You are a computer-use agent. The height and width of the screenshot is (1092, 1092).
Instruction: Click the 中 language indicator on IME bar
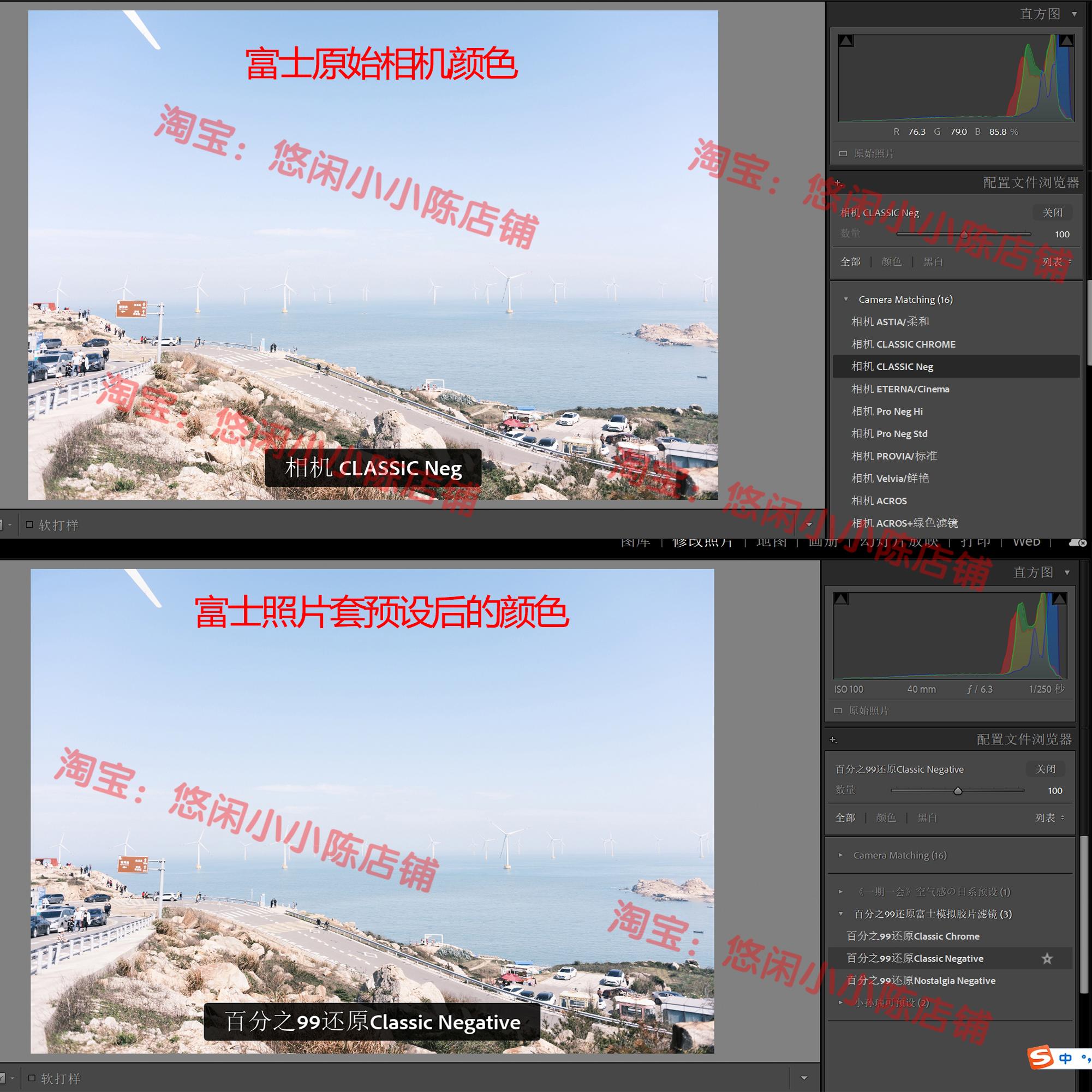(1066, 1058)
